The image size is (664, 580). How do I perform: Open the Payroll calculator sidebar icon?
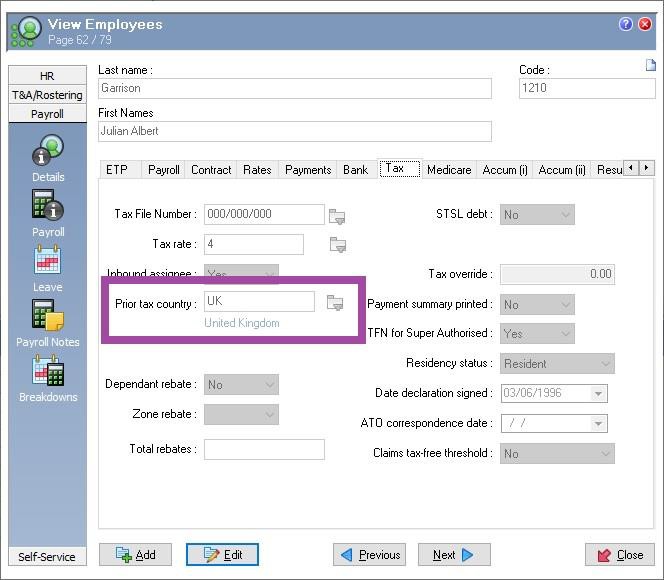47,208
